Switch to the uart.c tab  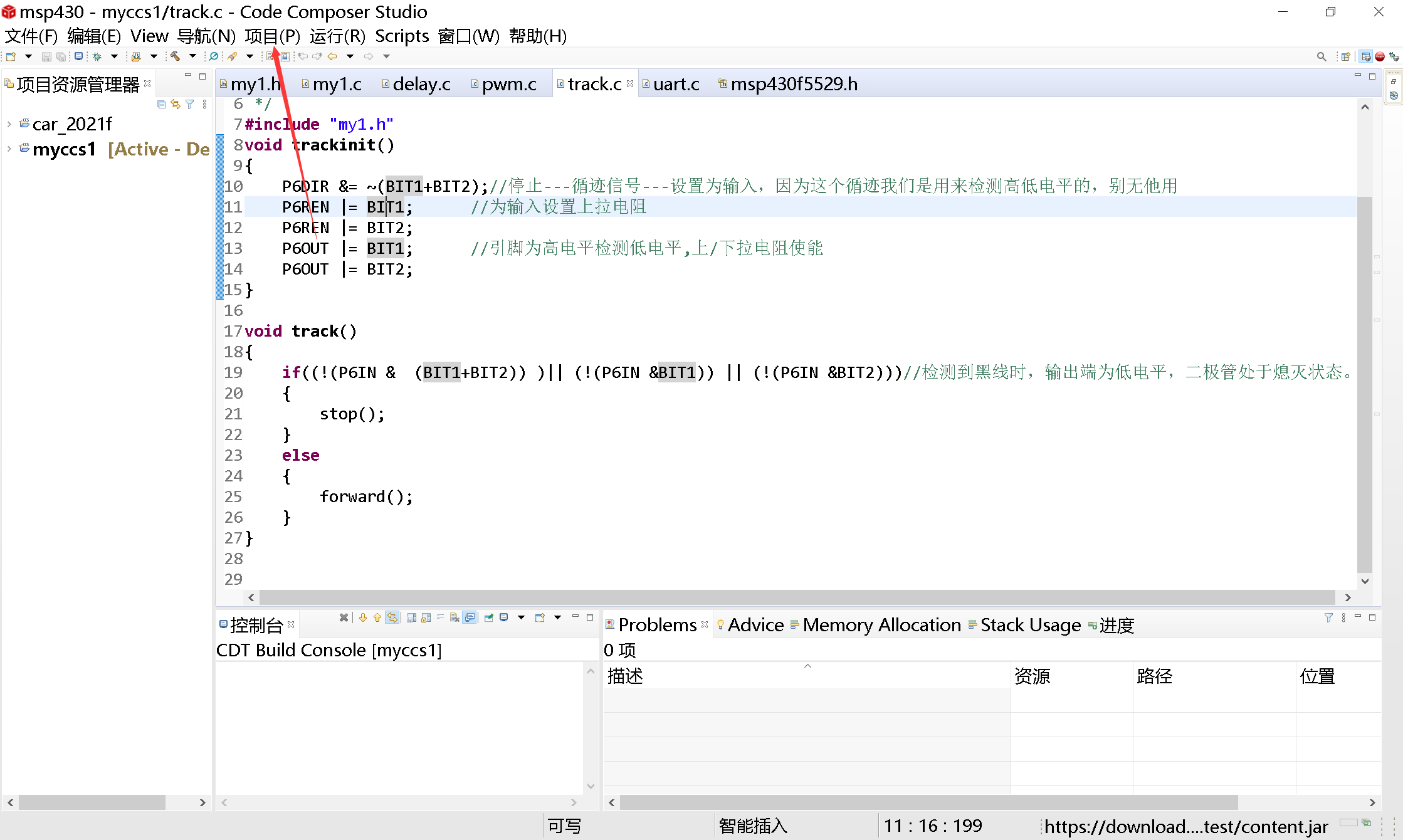(x=676, y=83)
